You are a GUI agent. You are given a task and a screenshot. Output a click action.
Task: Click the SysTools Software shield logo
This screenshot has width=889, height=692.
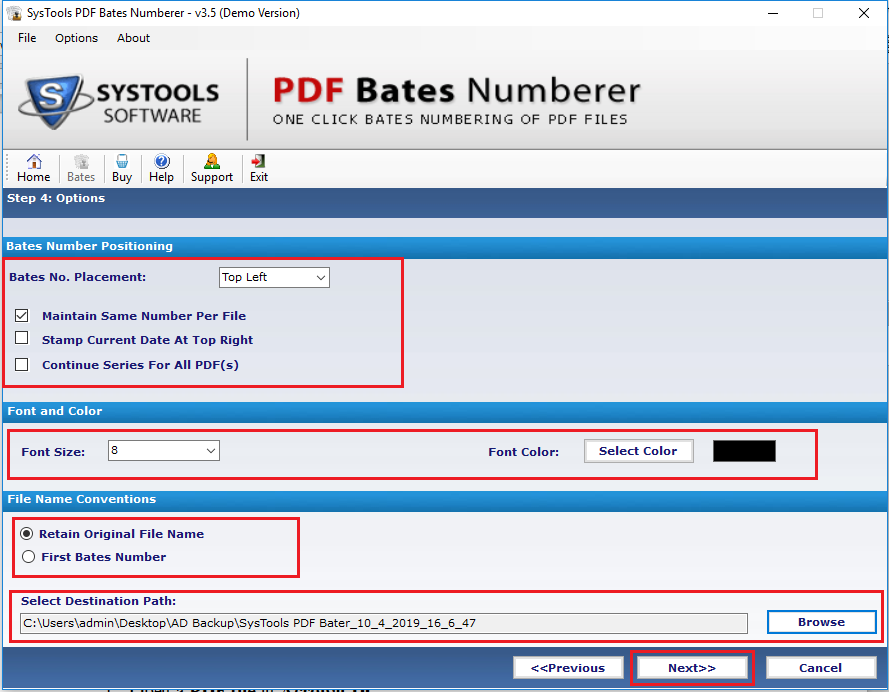point(54,101)
